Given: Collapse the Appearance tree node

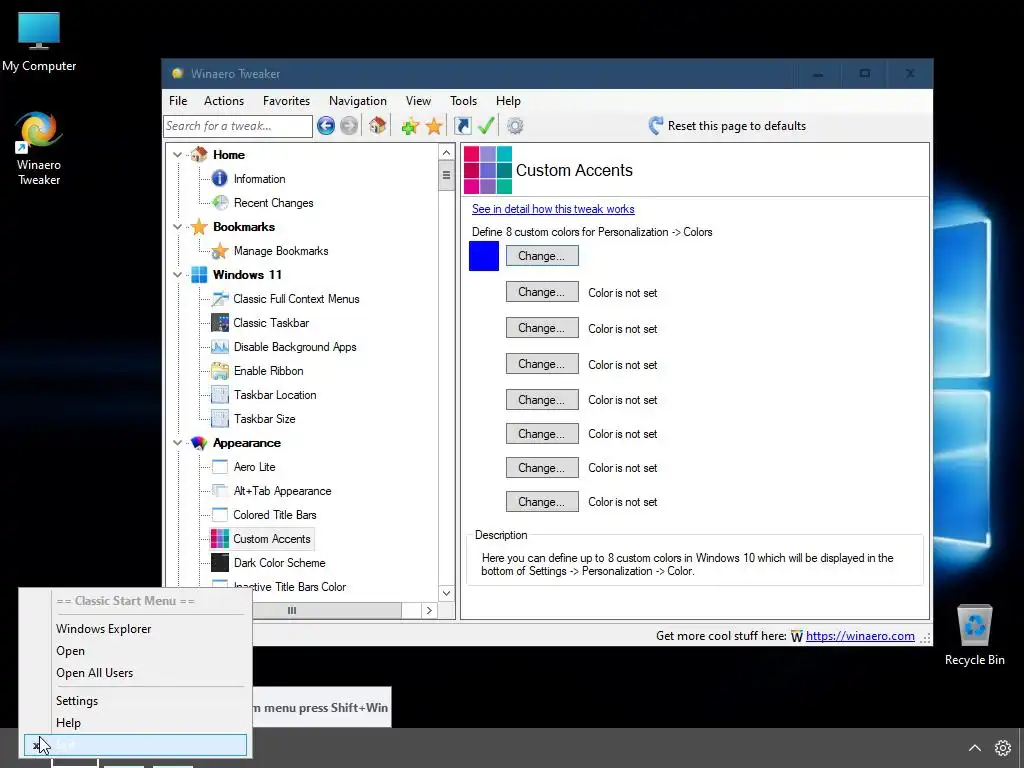Looking at the screenshot, I should pos(178,443).
